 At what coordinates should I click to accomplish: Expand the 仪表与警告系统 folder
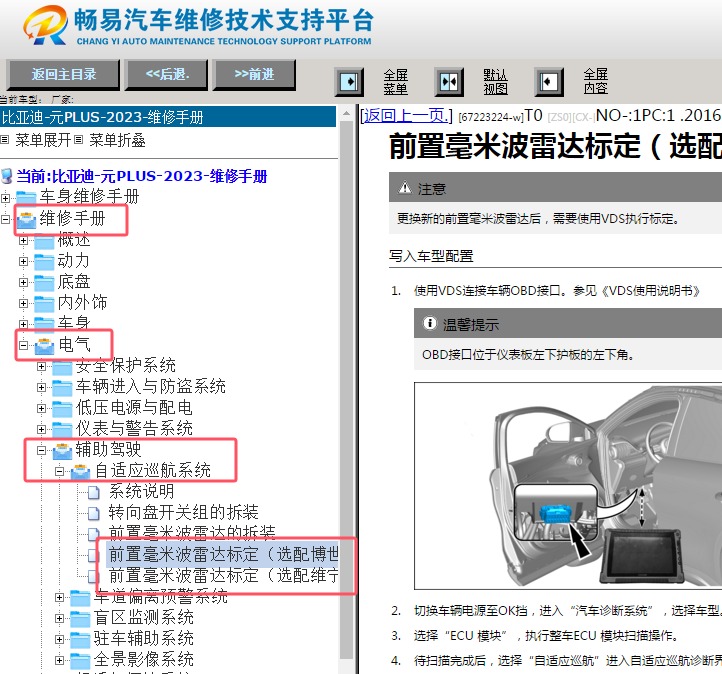tap(41, 429)
